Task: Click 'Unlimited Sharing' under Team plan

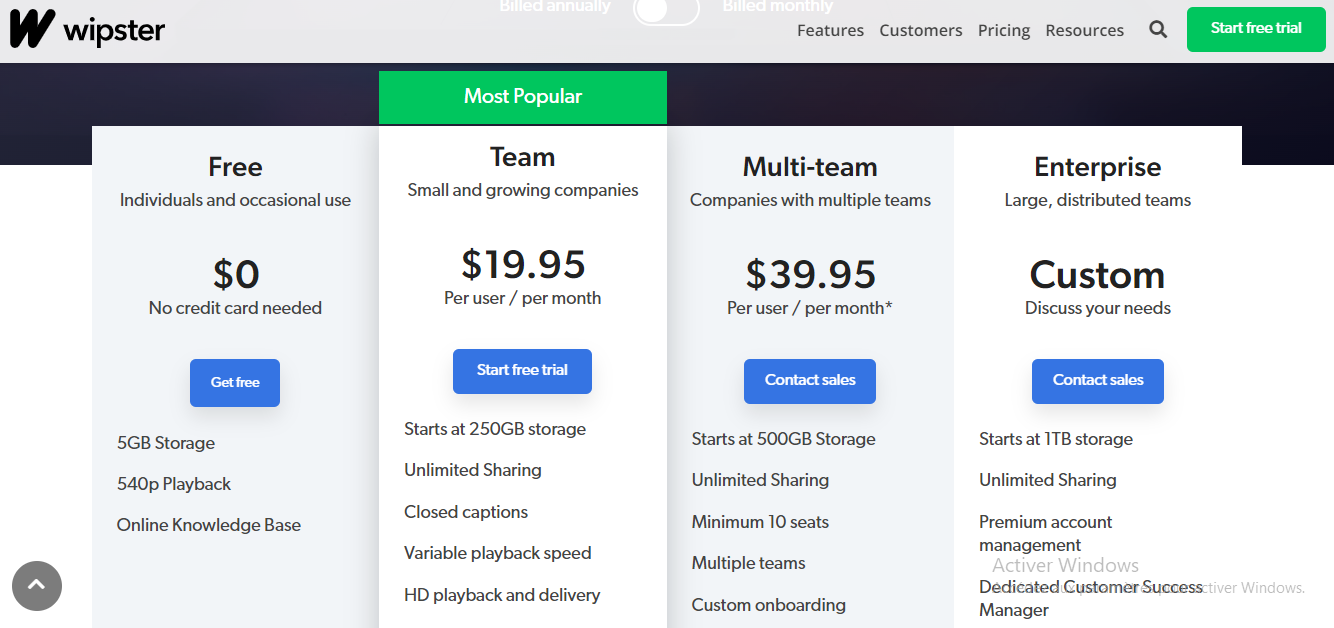Action: [x=473, y=470]
